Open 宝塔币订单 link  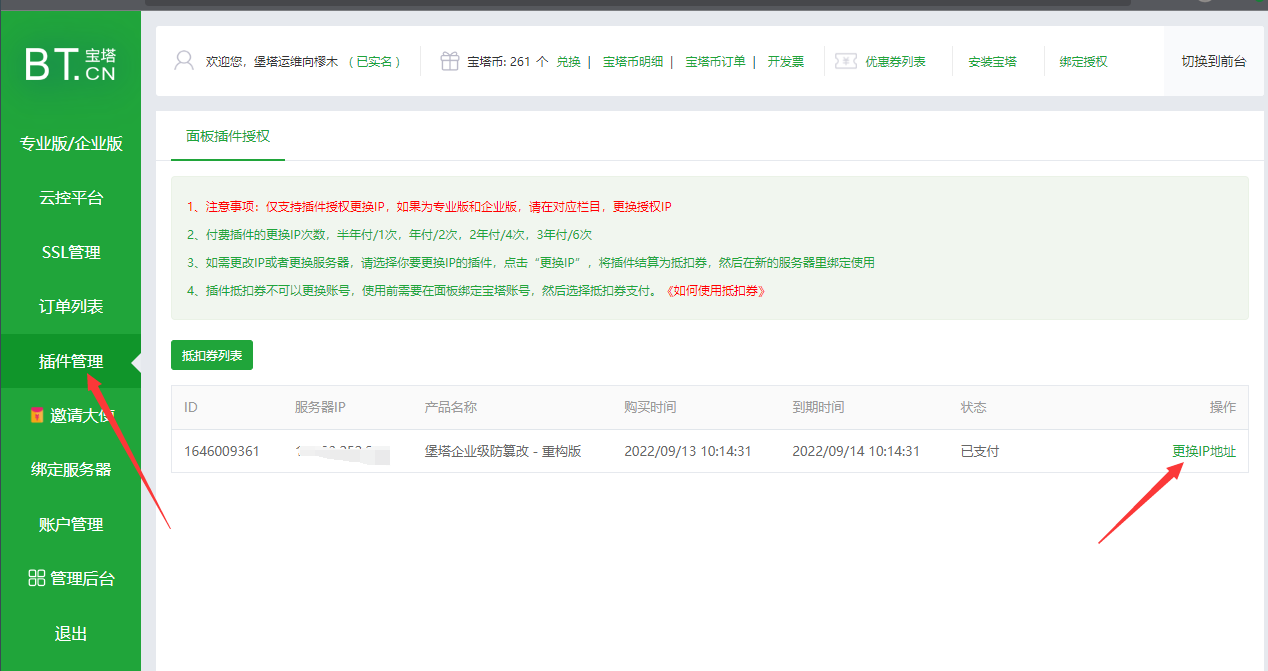click(x=715, y=61)
